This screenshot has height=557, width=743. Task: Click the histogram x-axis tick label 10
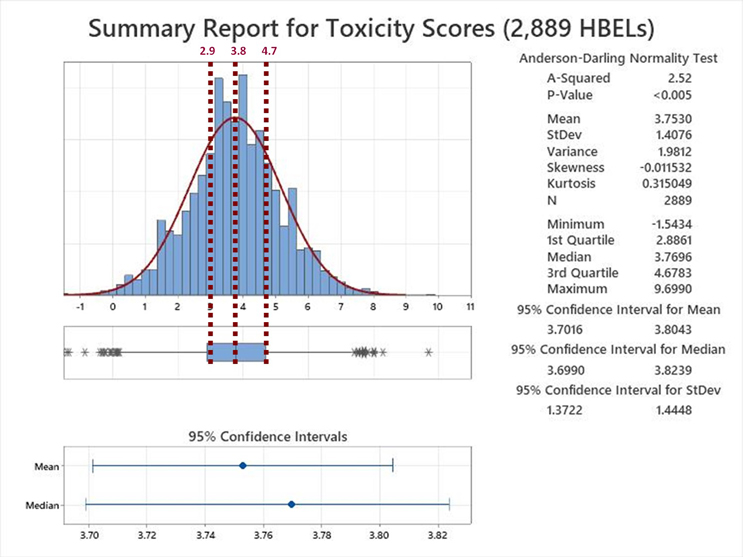click(437, 307)
